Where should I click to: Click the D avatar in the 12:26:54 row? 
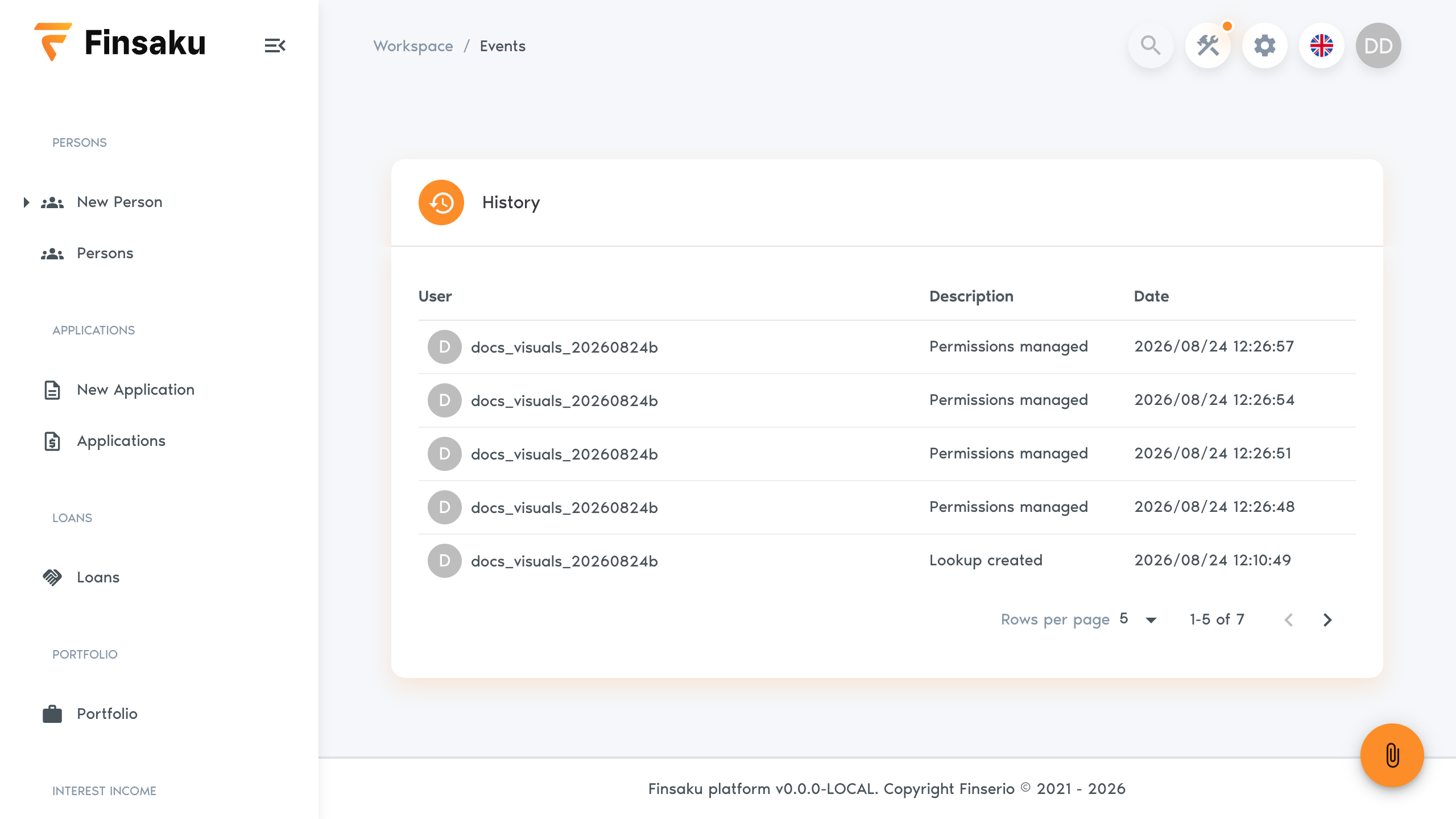click(x=445, y=400)
